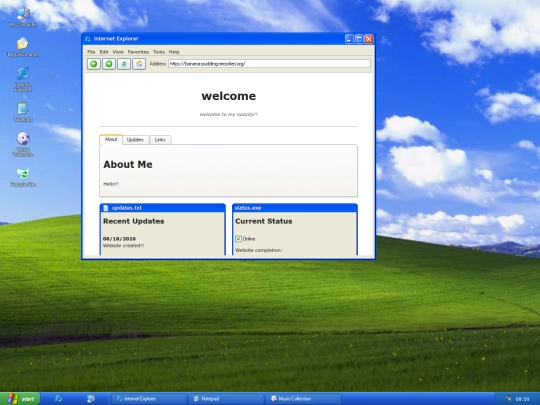Click the 'Current Status' heading

264,221
